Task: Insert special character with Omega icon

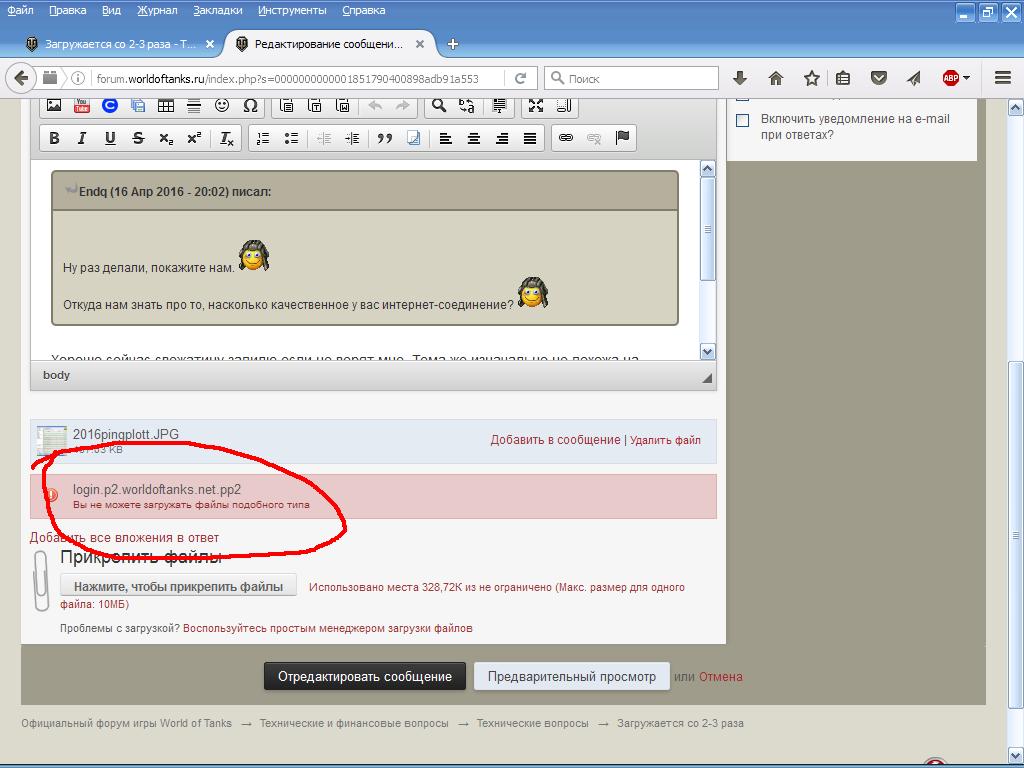Action: (x=250, y=105)
